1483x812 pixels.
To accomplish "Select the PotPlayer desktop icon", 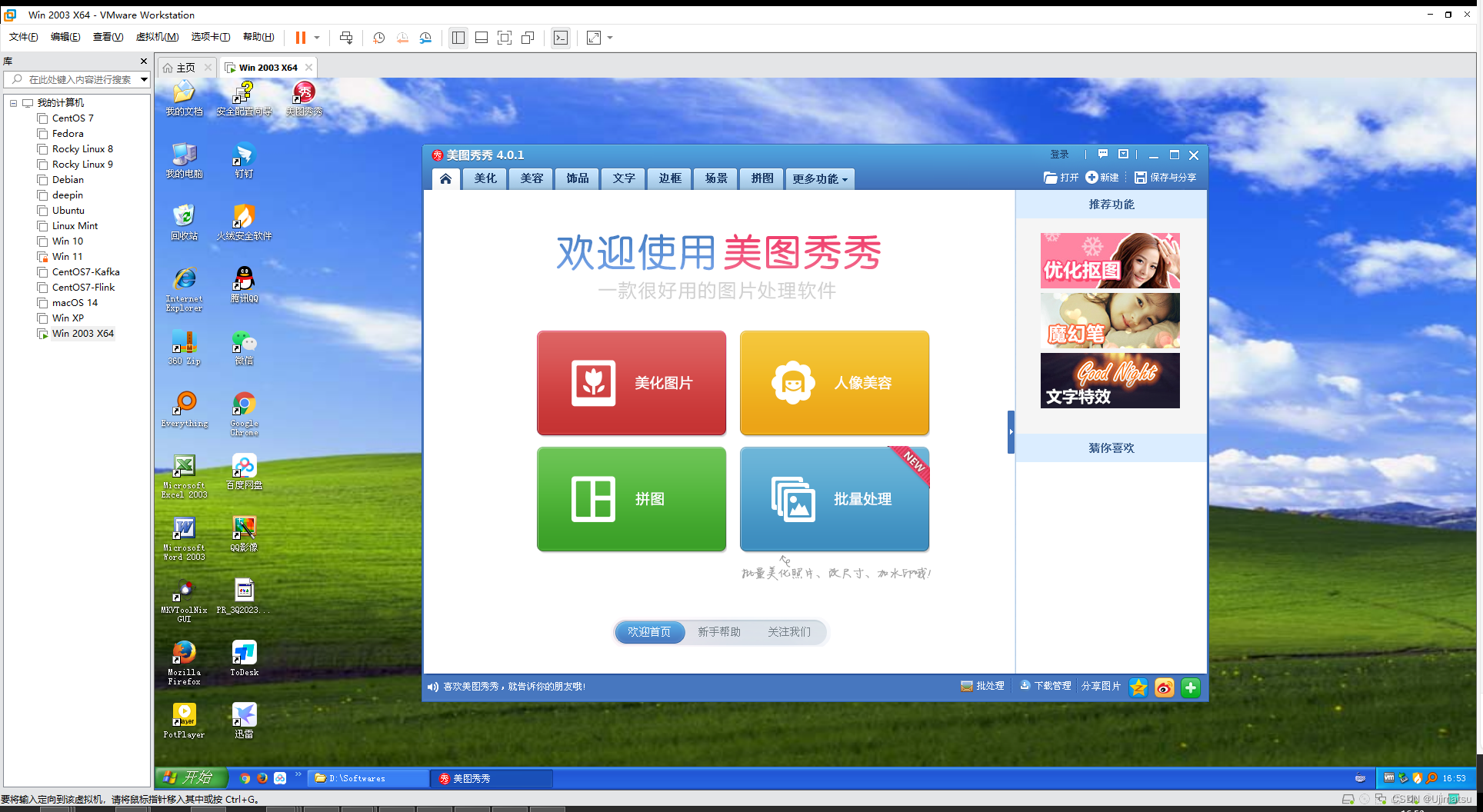I will coord(185,721).
